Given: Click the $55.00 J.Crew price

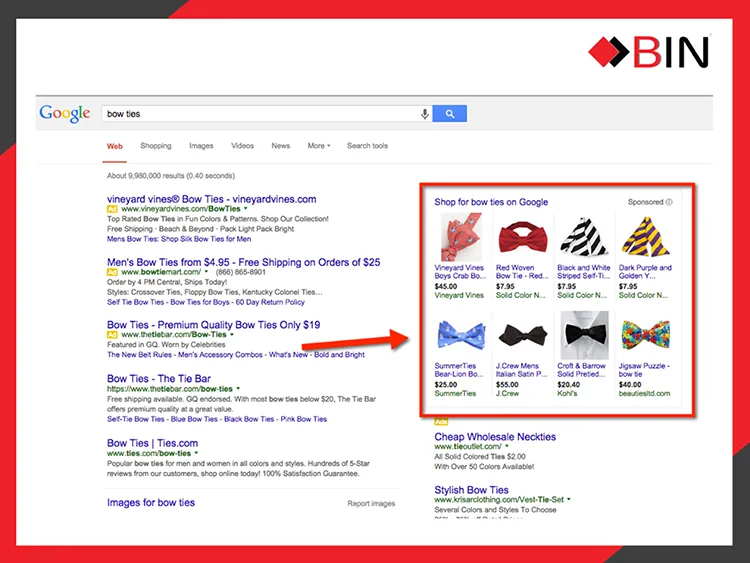Looking at the screenshot, I should pos(507,385).
